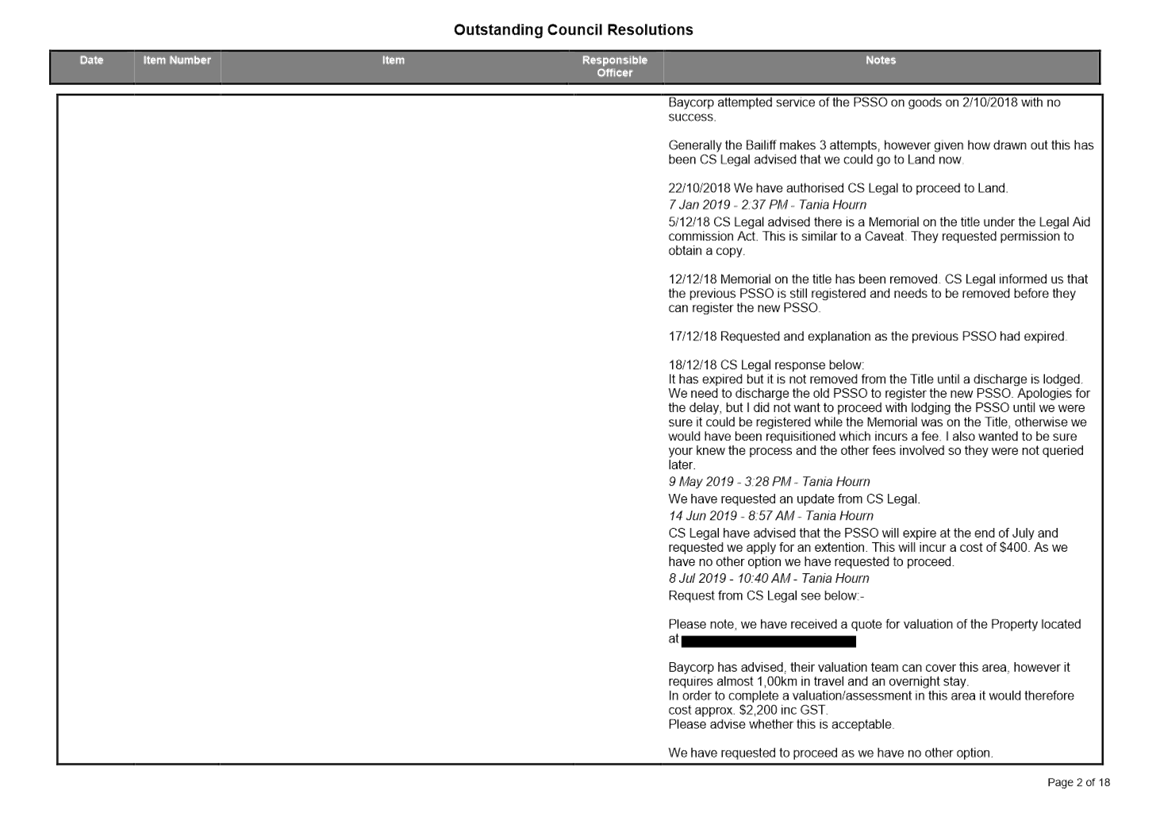Select the 'Date' column header
Viewport: 1160px width, 821px height.
tap(92, 61)
